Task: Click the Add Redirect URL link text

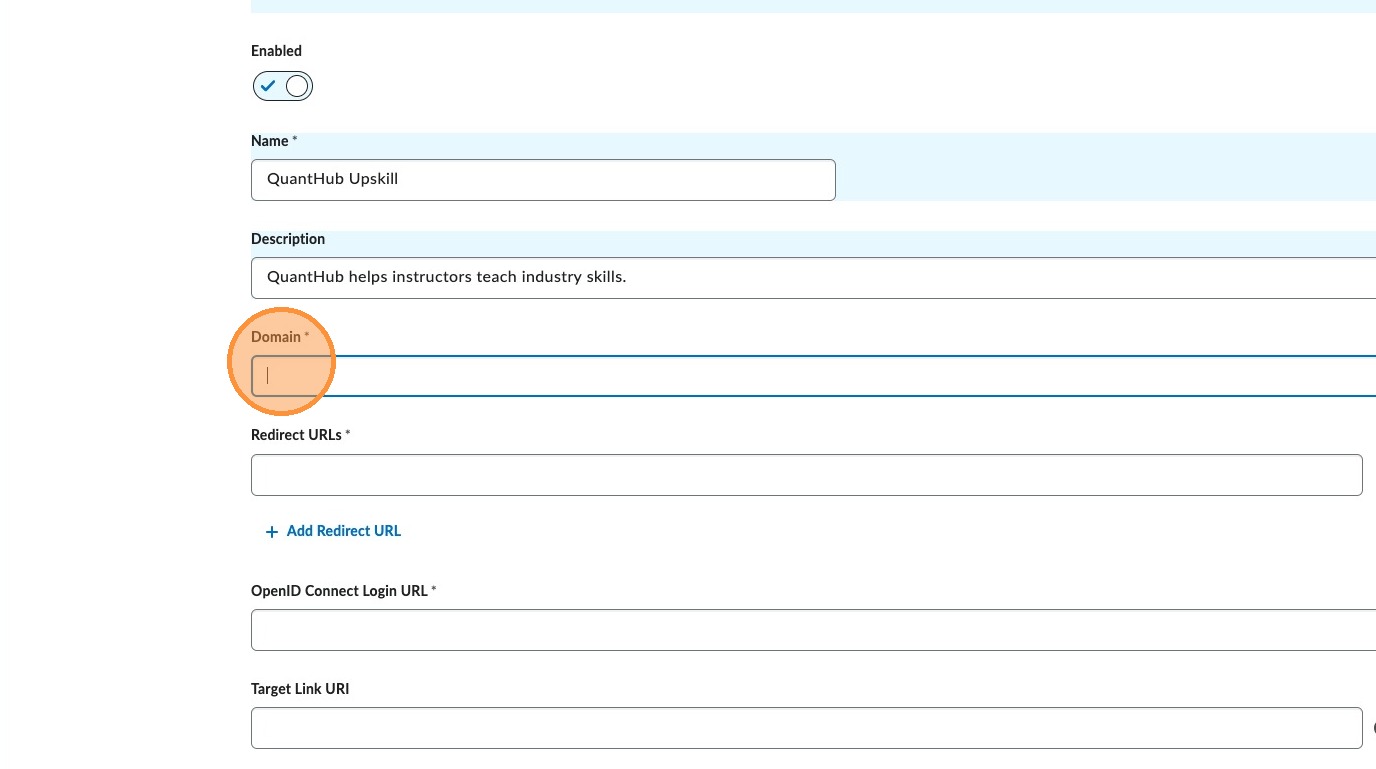Action: point(343,531)
